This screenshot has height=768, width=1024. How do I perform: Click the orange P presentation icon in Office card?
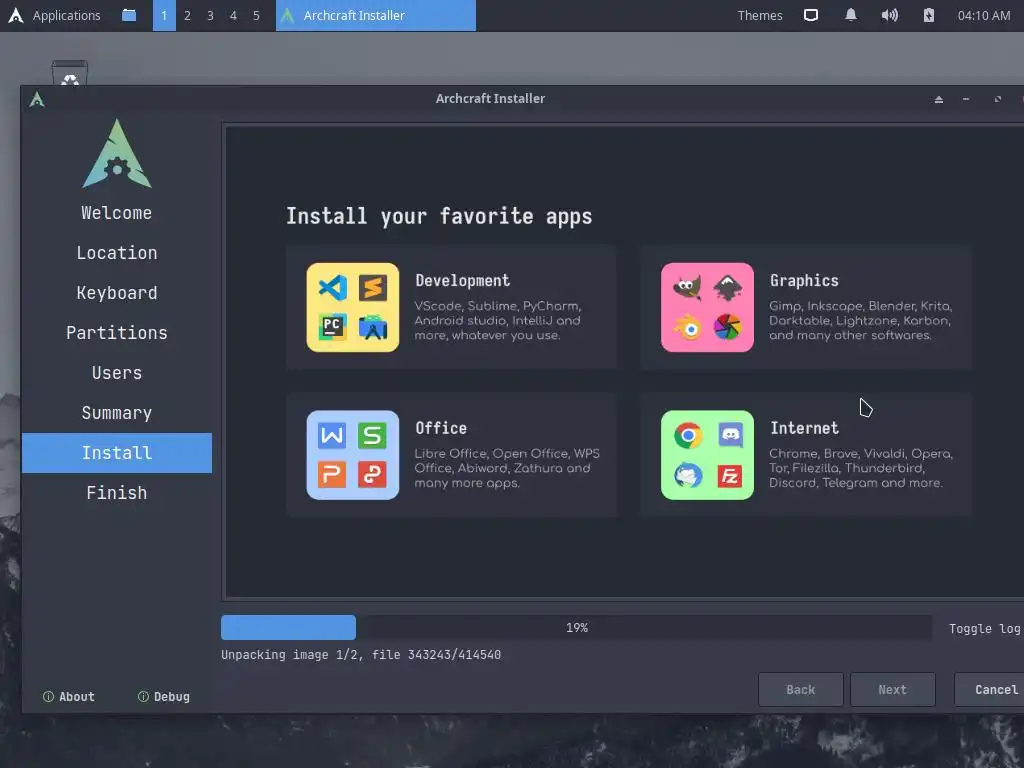(x=332, y=475)
